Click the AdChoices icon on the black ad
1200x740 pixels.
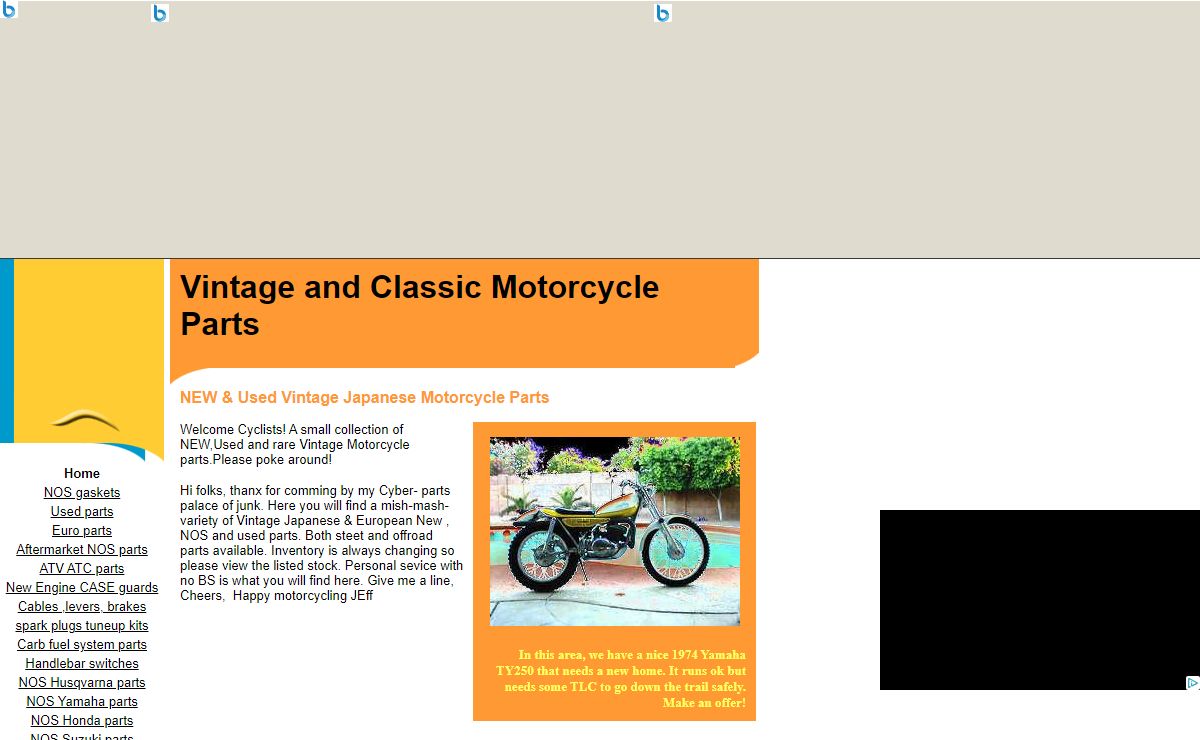pyautogui.click(x=1192, y=683)
